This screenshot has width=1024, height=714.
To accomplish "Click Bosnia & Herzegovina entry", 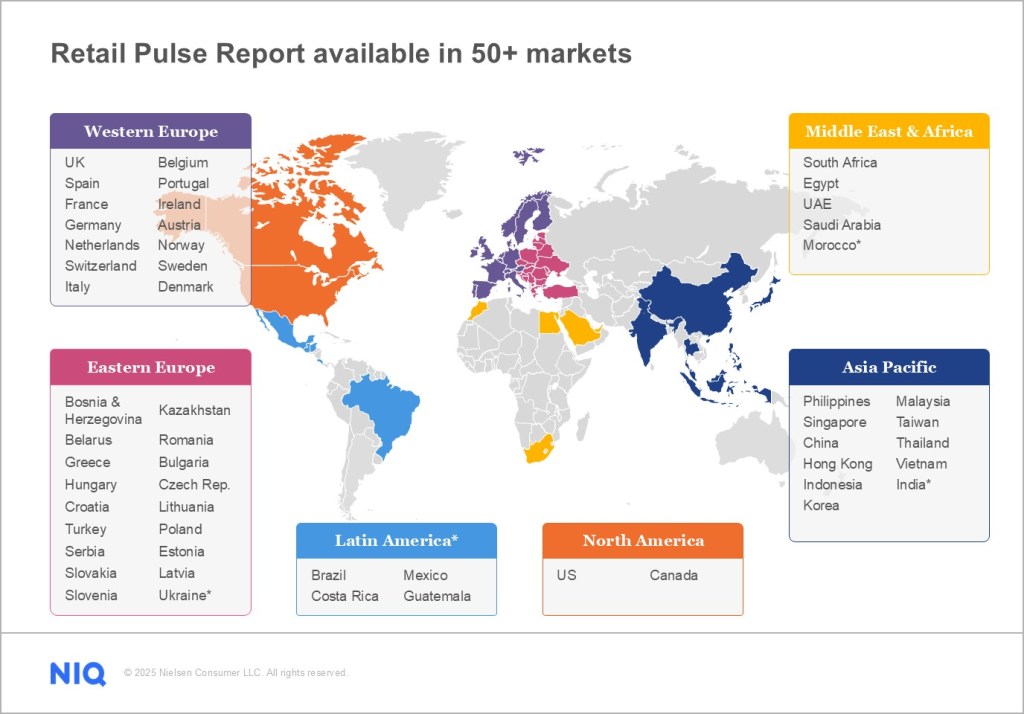I will [103, 410].
